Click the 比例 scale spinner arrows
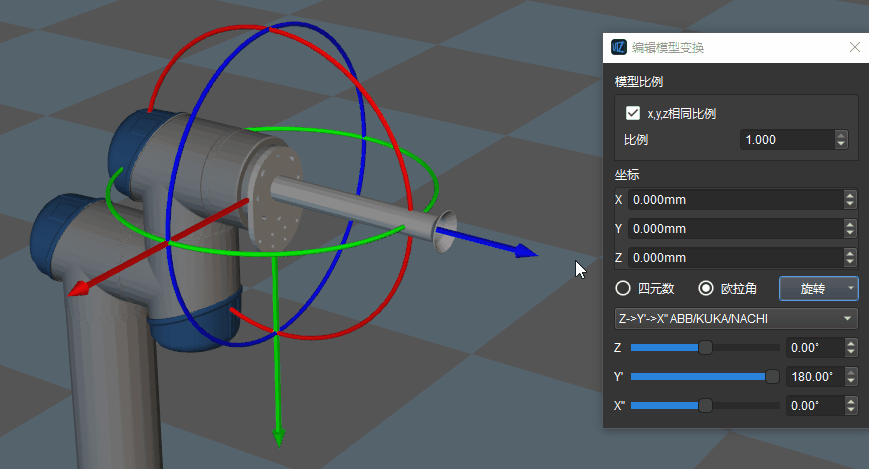This screenshot has height=469, width=869. tap(841, 140)
